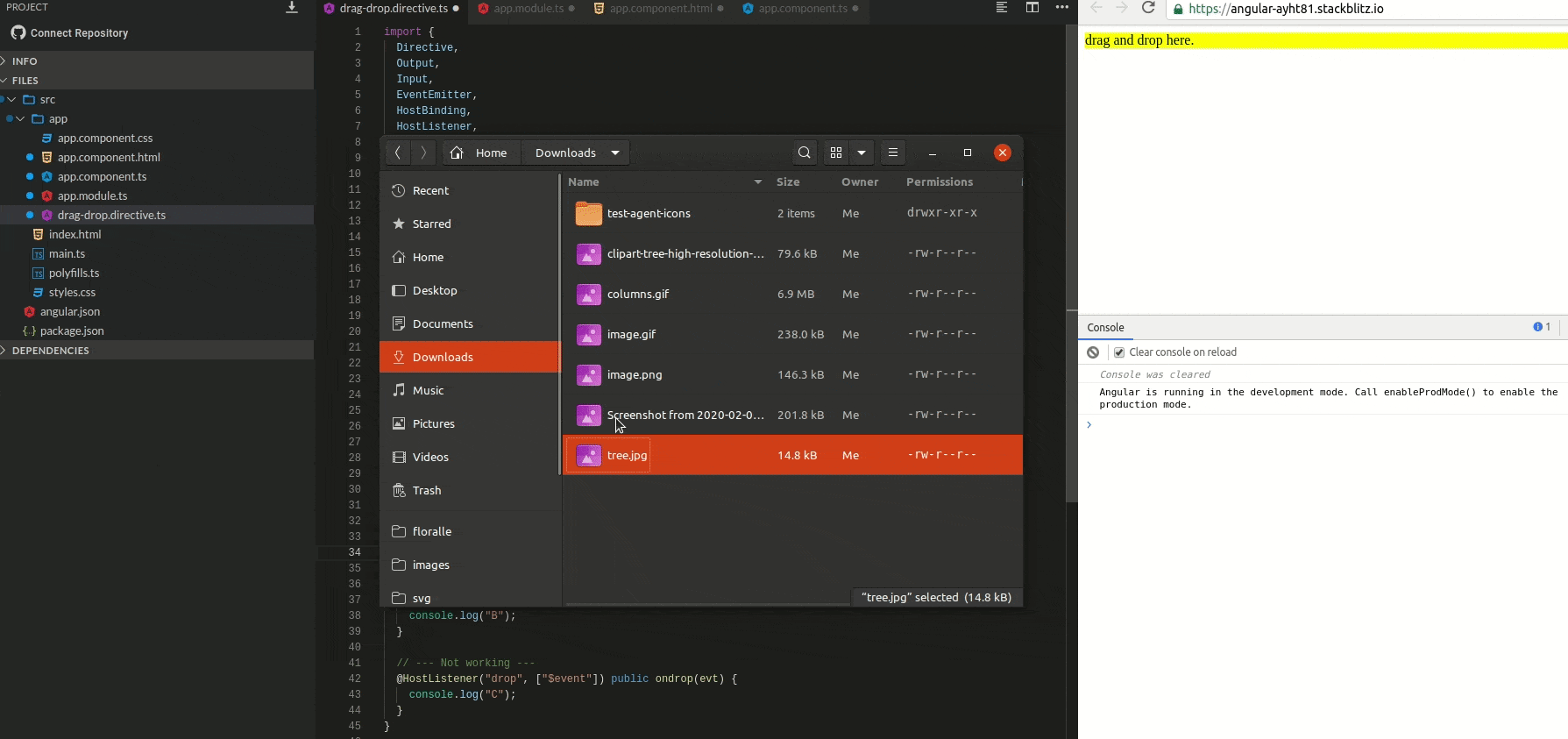Open polyfills.ts file
The height and width of the screenshot is (739, 1568).
74,274
